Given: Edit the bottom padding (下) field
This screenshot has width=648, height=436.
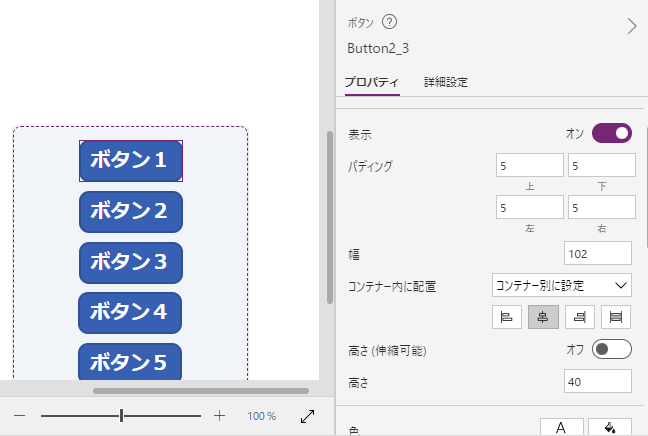Looking at the screenshot, I should tap(601, 165).
